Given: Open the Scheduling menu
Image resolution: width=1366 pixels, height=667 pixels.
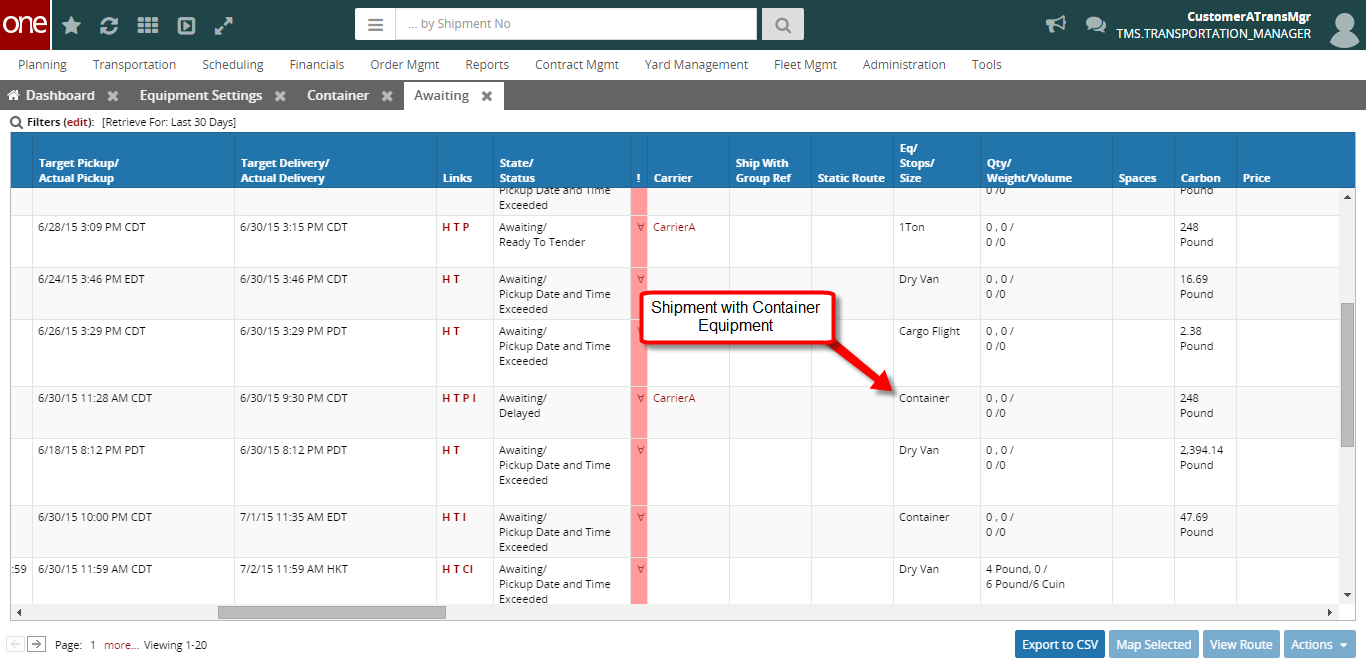Looking at the screenshot, I should (233, 65).
